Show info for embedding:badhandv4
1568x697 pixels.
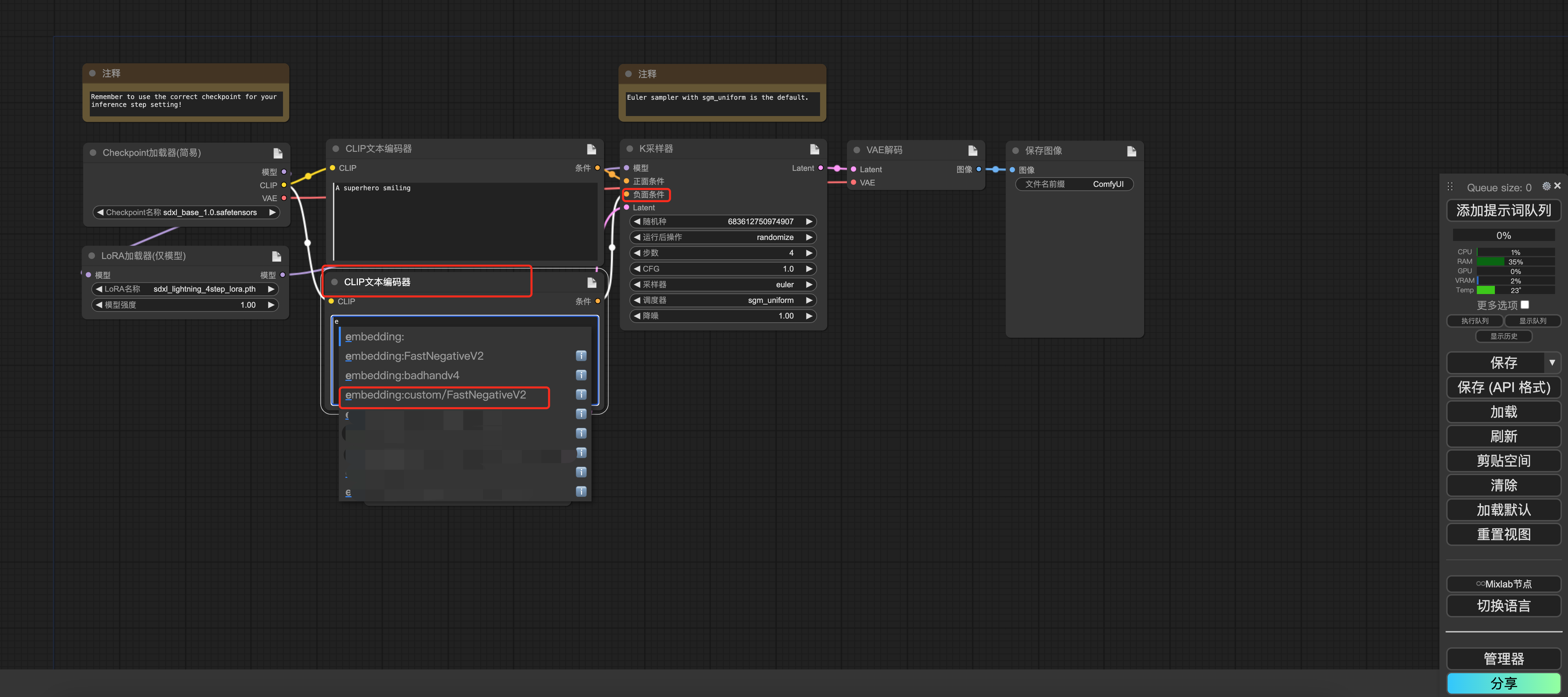[x=581, y=375]
